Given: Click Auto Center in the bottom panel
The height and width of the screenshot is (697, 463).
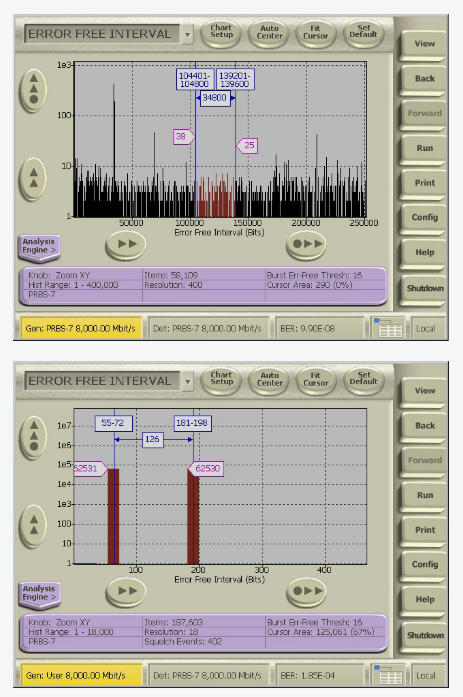Looking at the screenshot, I should tap(269, 380).
